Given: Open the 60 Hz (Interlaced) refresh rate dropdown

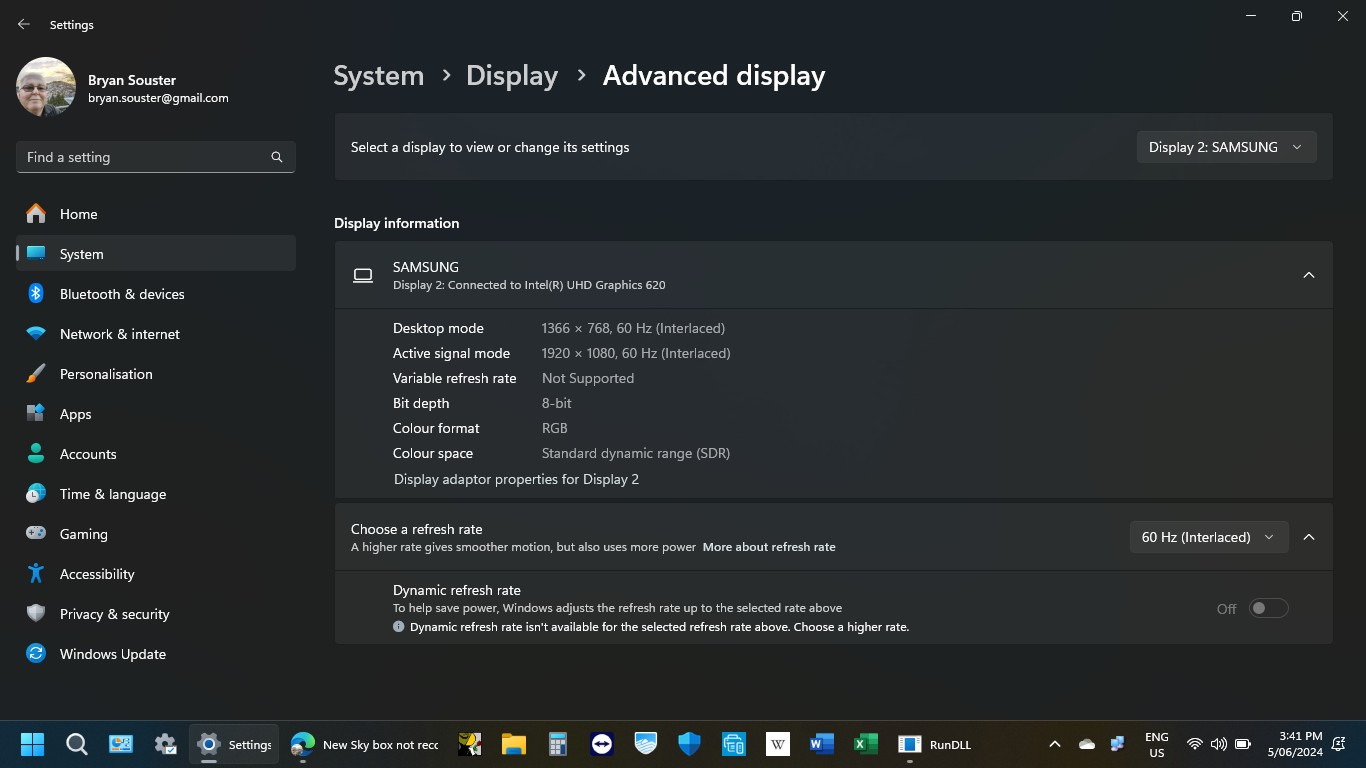Looking at the screenshot, I should (x=1208, y=537).
